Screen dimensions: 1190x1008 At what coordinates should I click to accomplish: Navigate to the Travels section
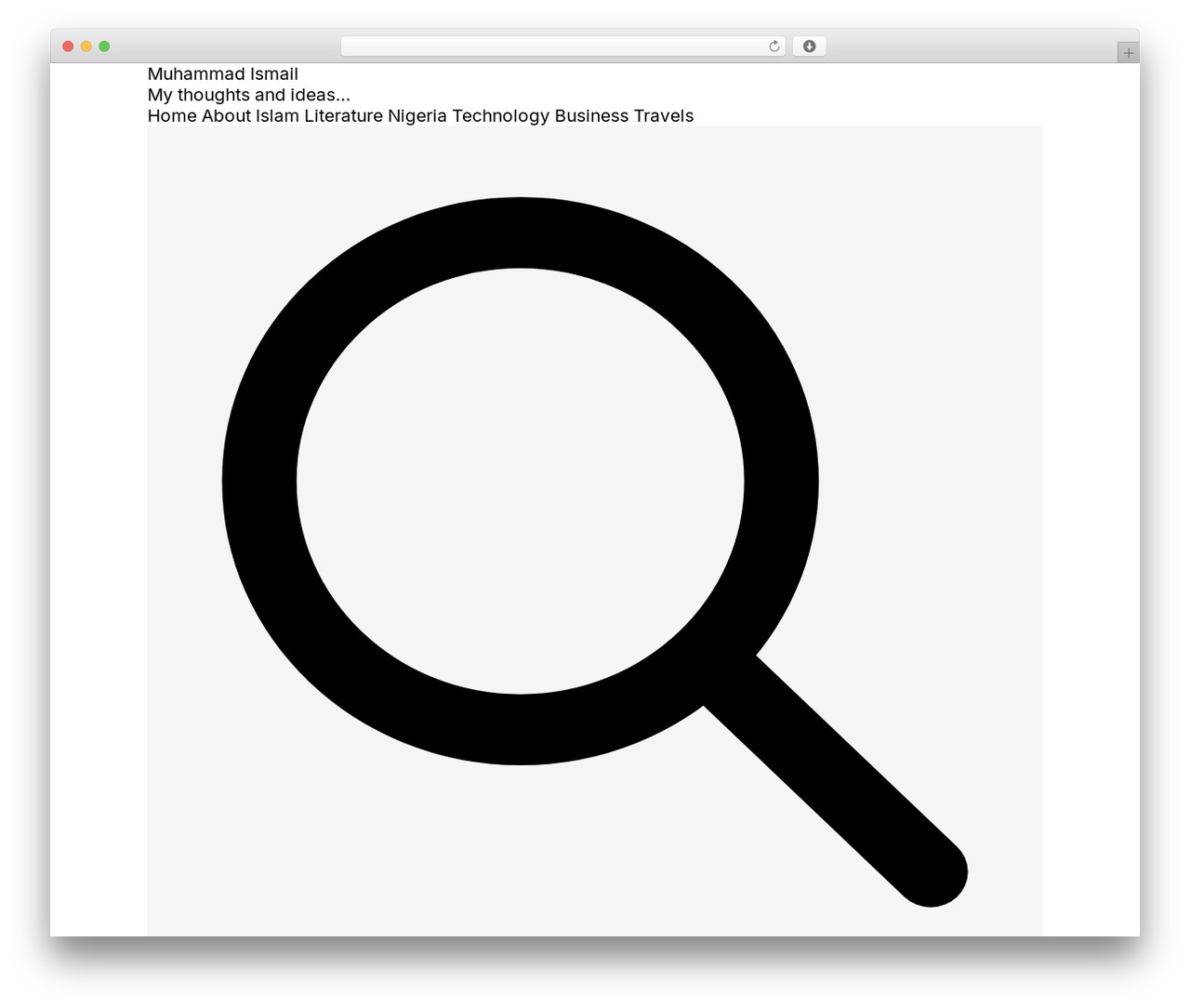664,116
